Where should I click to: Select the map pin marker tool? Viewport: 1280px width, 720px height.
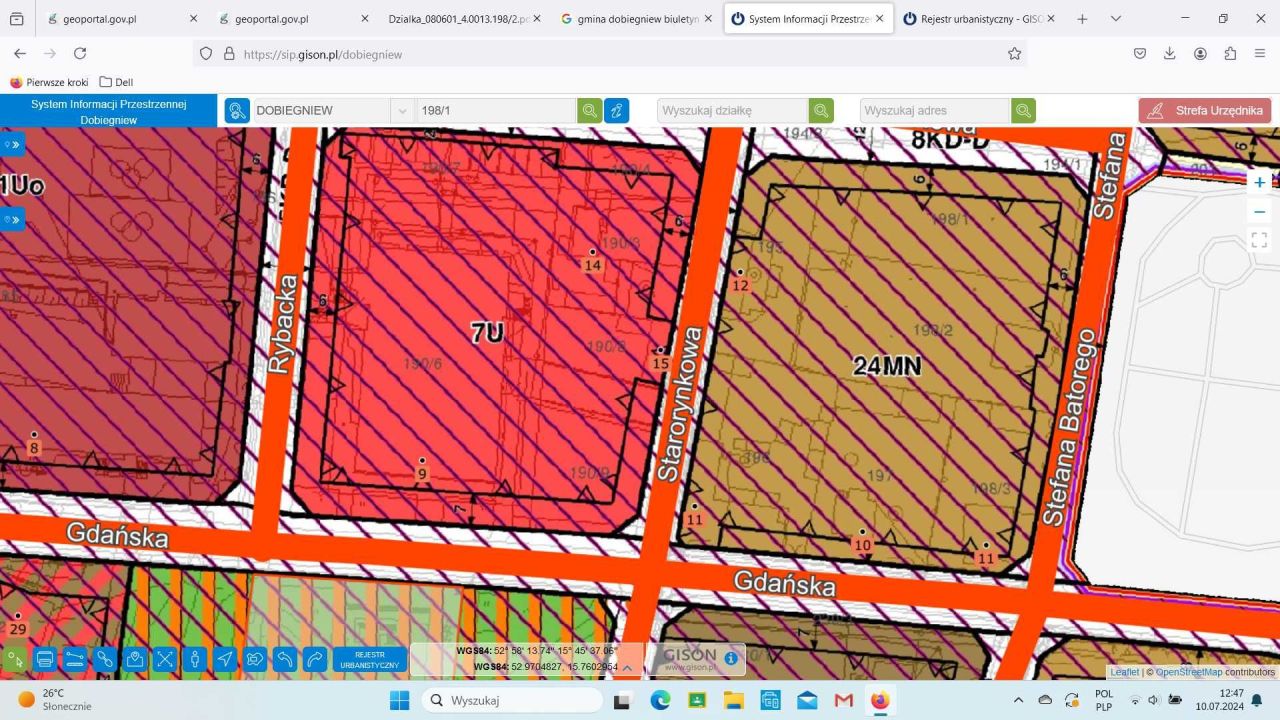point(135,659)
